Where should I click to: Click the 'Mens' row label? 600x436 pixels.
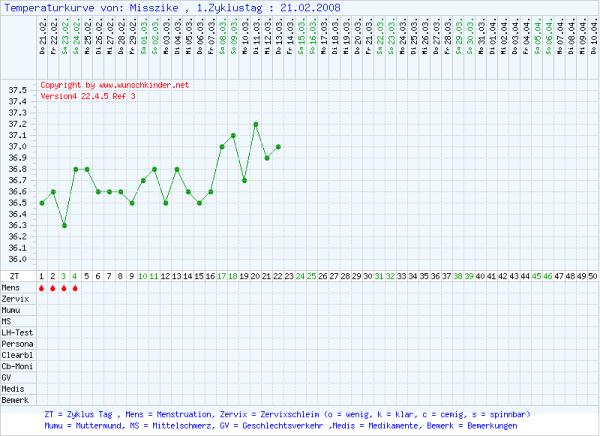click(x=11, y=288)
